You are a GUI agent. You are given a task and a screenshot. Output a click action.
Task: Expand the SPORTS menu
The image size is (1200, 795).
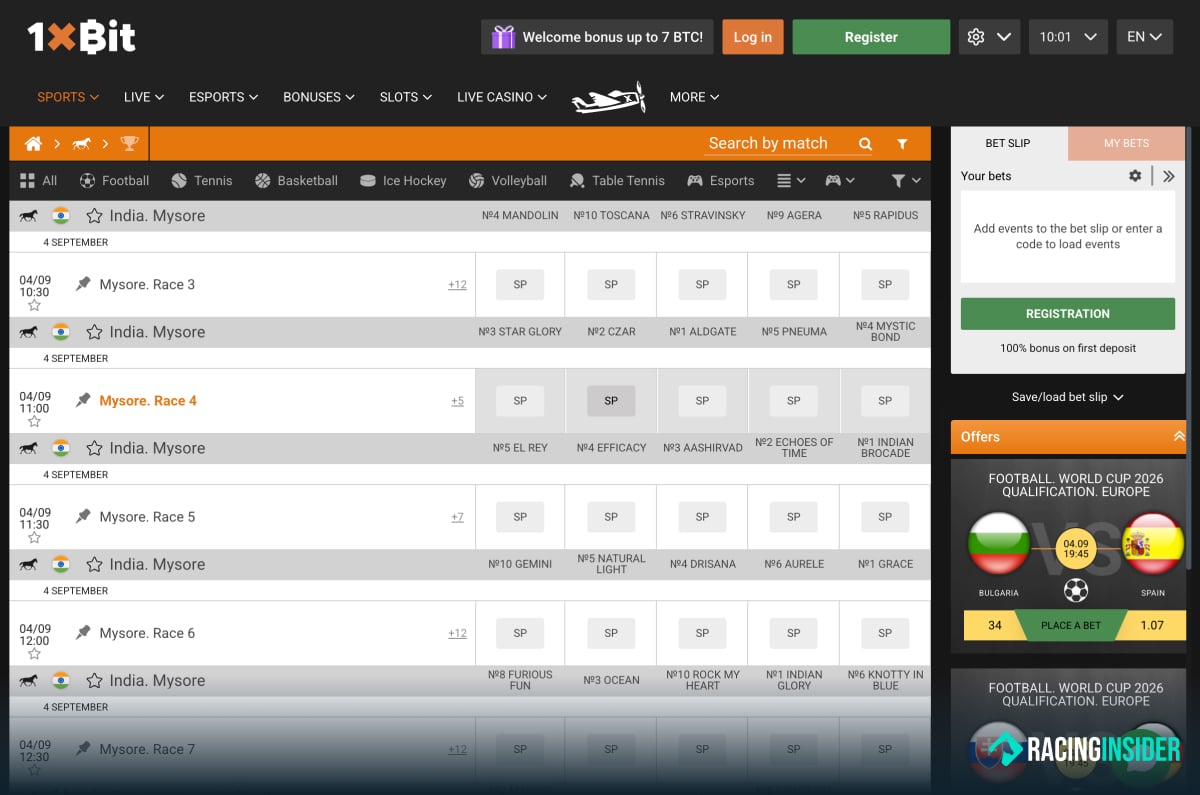(68, 97)
